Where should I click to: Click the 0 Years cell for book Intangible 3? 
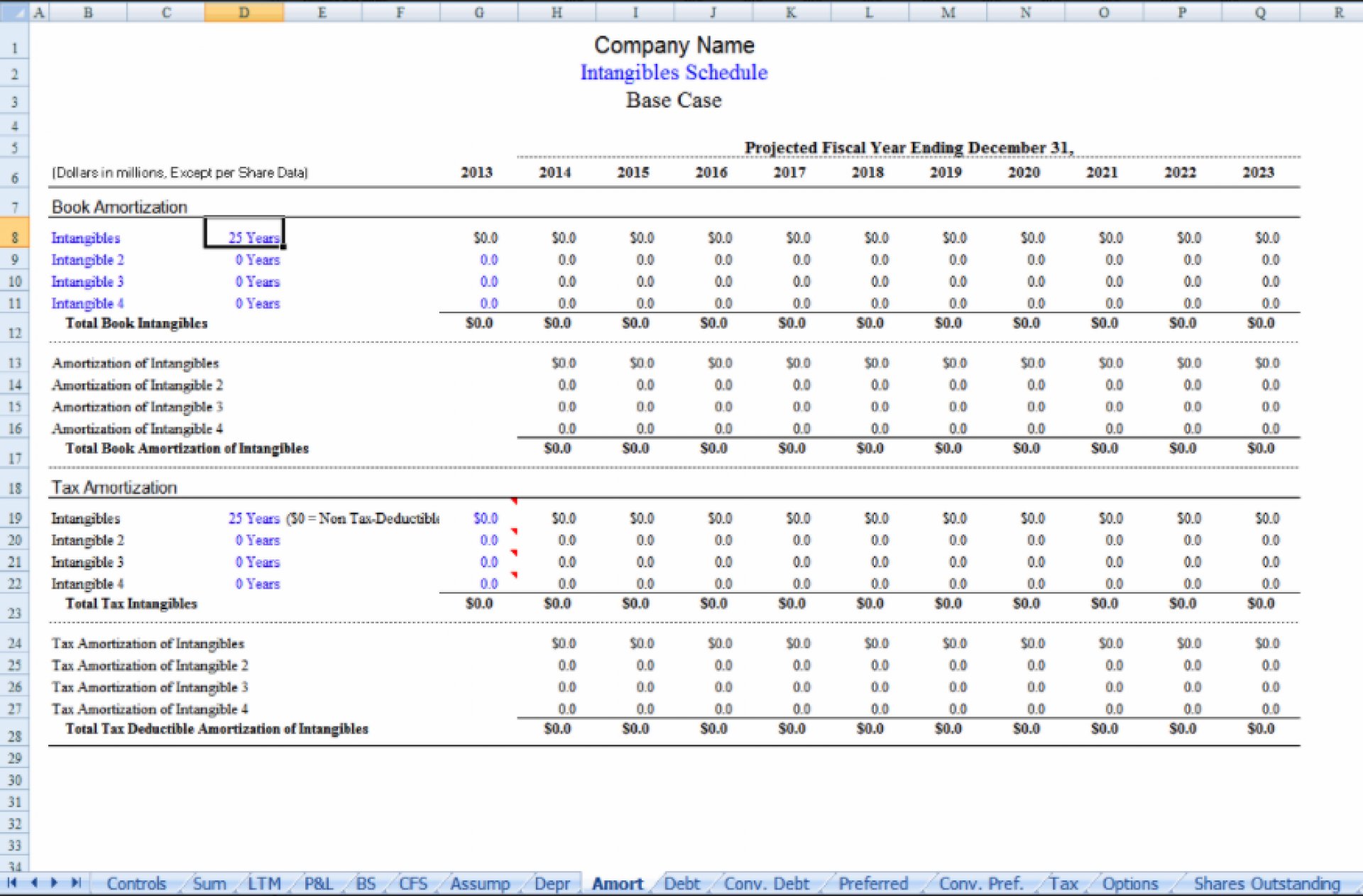[244, 282]
